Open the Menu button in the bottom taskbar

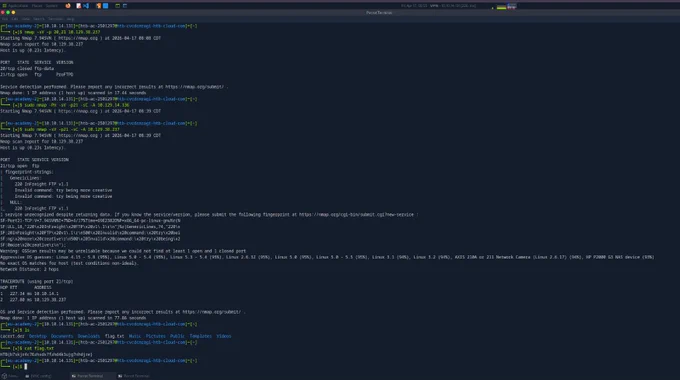(x=10, y=376)
